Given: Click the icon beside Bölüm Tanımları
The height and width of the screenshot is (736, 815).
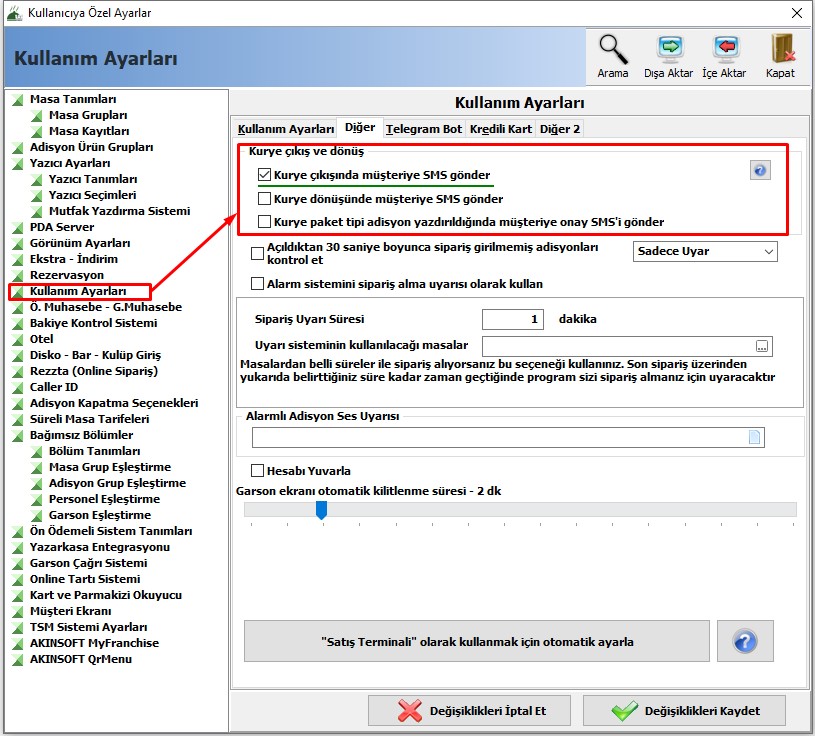Looking at the screenshot, I should [x=36, y=451].
